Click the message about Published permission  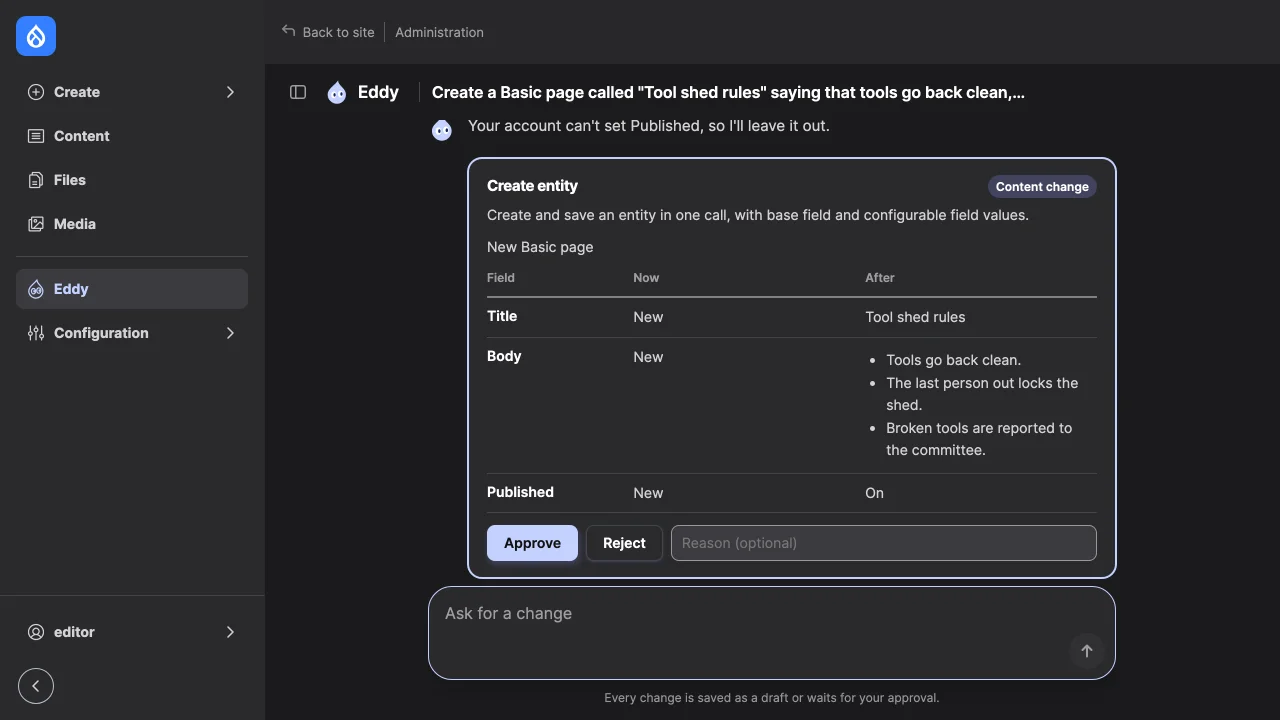(x=649, y=126)
